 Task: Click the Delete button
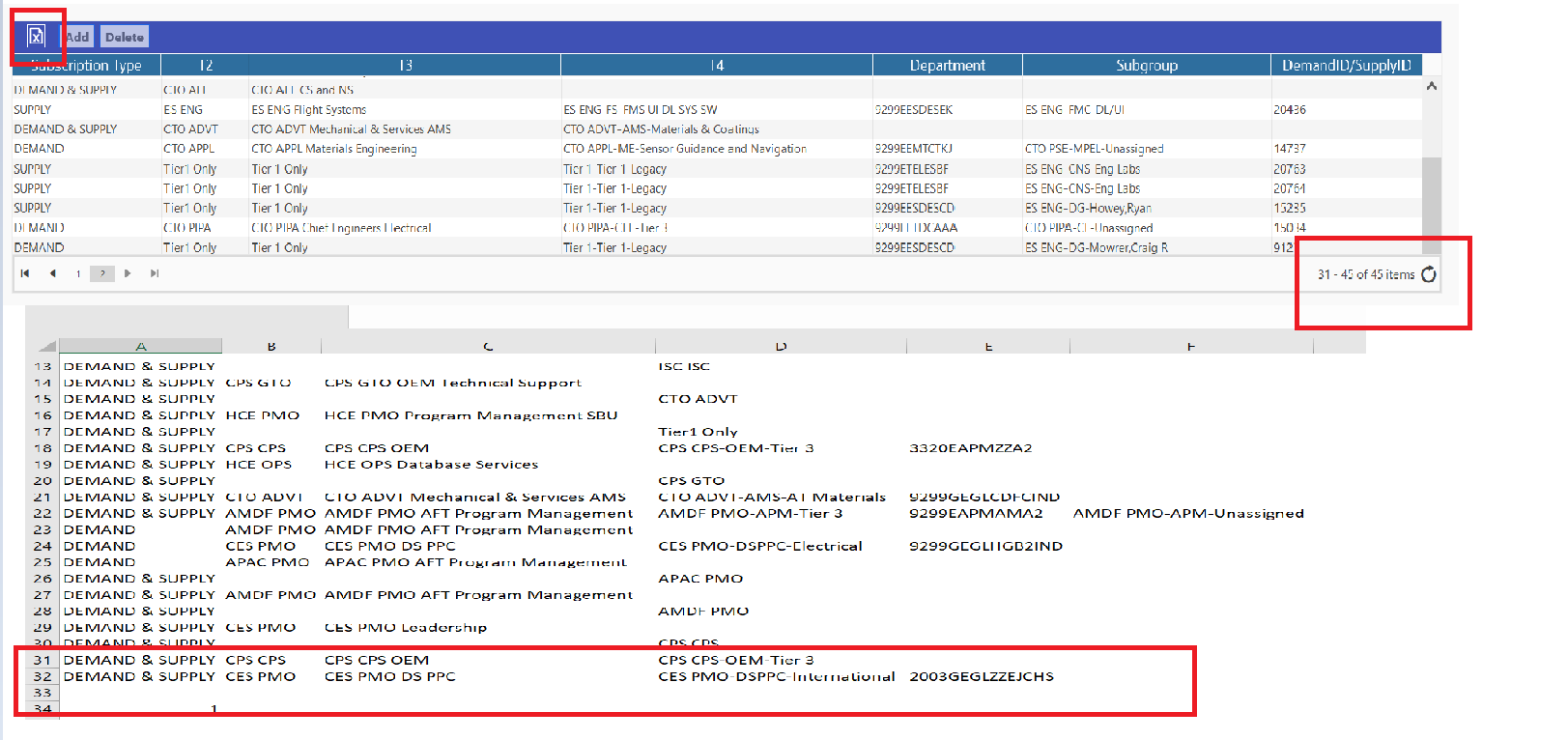click(x=125, y=37)
